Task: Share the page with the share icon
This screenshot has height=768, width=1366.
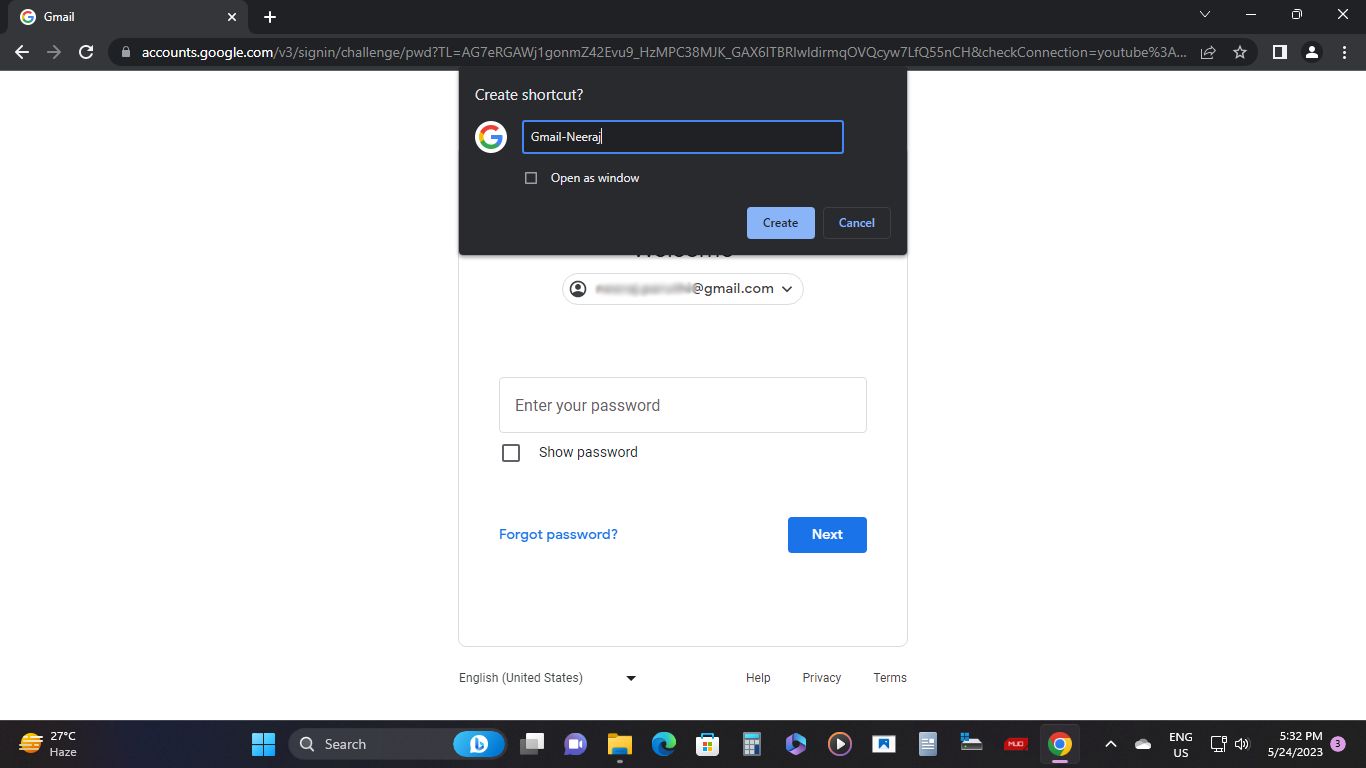Action: point(1207,52)
